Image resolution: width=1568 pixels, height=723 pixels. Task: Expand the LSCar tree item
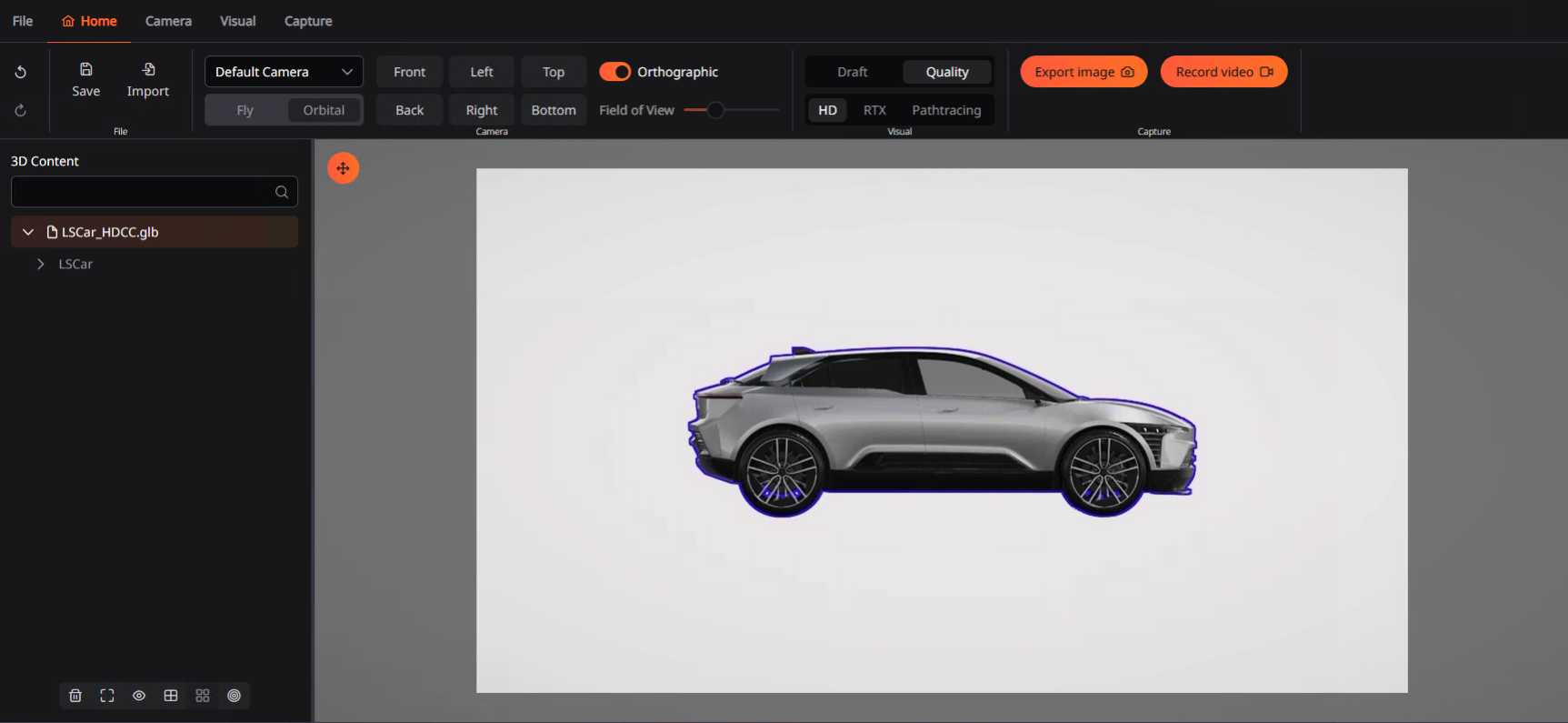(41, 264)
